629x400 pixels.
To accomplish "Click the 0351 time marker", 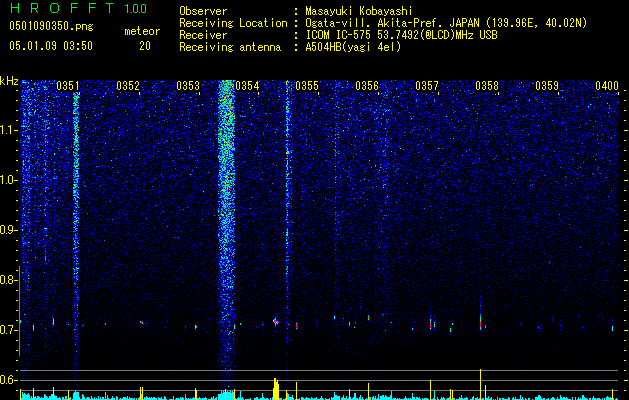I will tap(67, 86).
